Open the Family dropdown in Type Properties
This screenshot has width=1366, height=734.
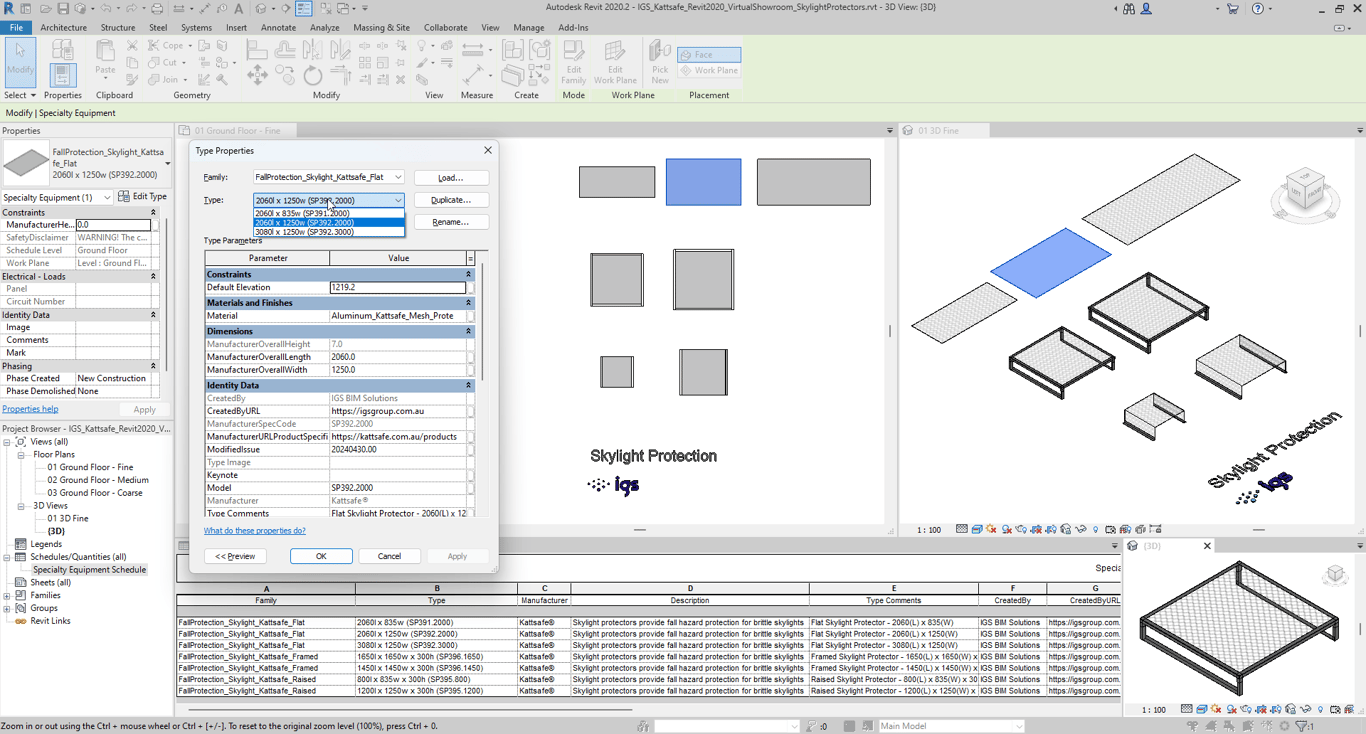397,178
